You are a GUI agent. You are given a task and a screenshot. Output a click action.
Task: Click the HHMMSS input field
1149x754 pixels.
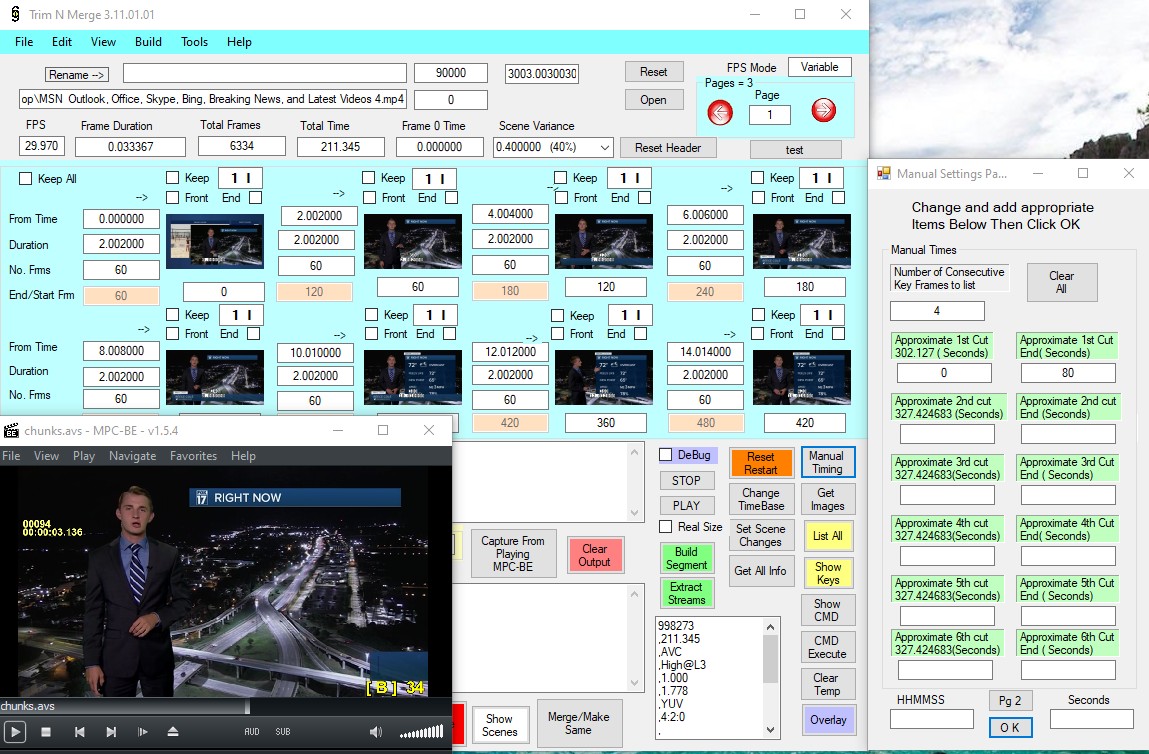pyautogui.click(x=931, y=719)
